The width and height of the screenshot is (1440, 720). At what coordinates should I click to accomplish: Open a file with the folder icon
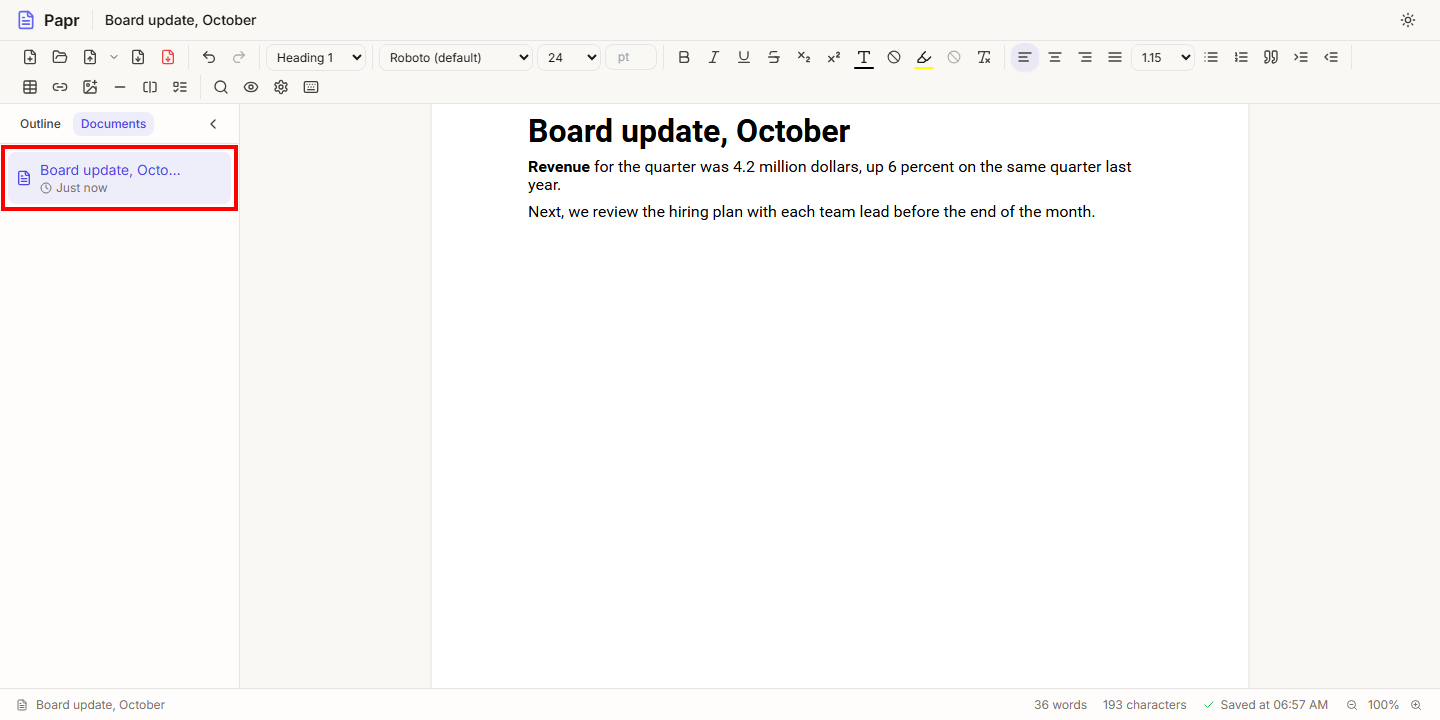[60, 57]
